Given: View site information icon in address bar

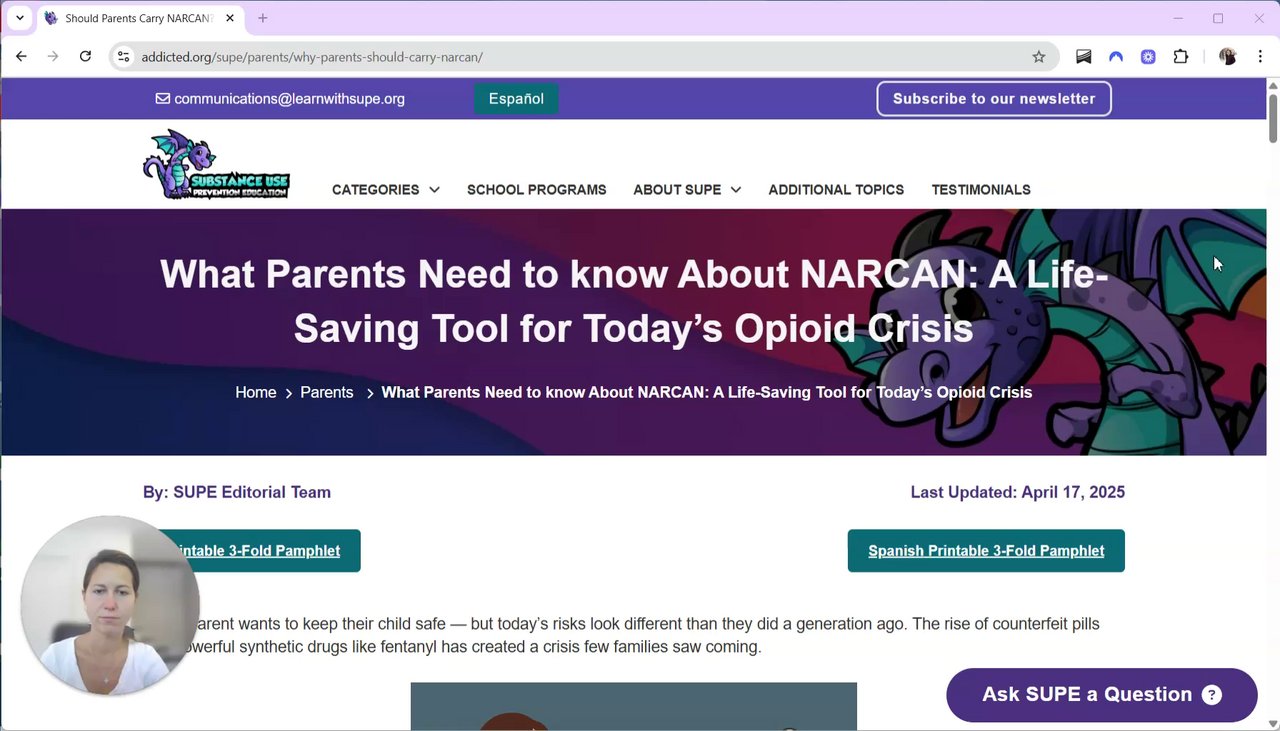Looking at the screenshot, I should tap(123, 57).
